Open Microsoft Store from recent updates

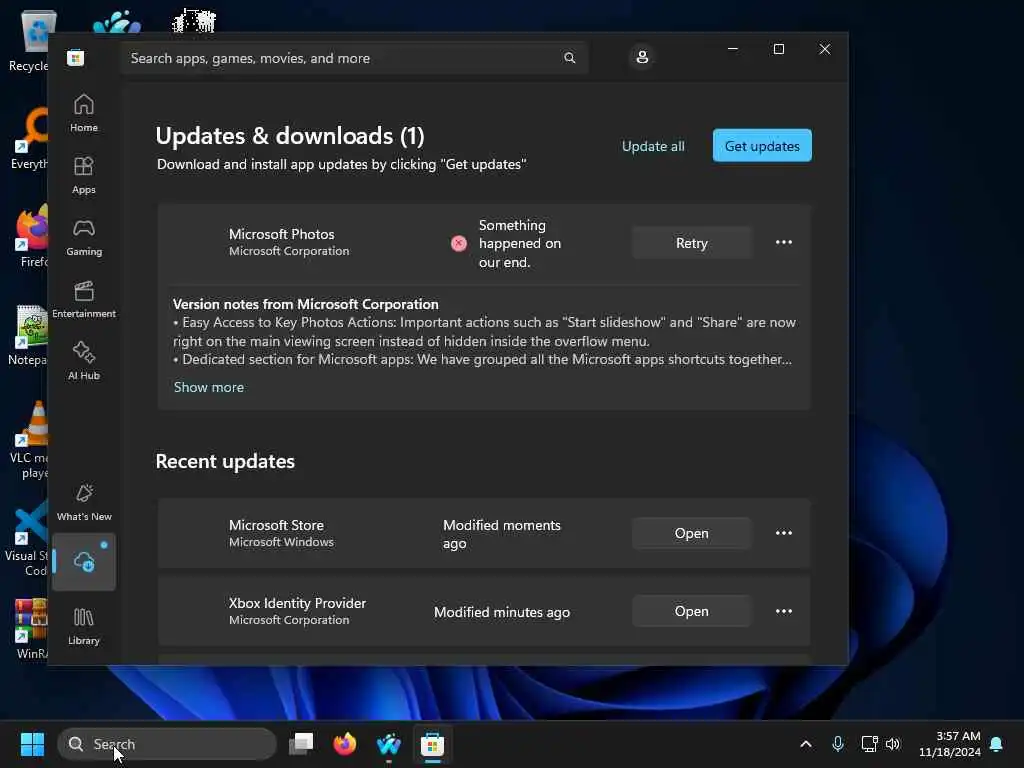coord(692,534)
